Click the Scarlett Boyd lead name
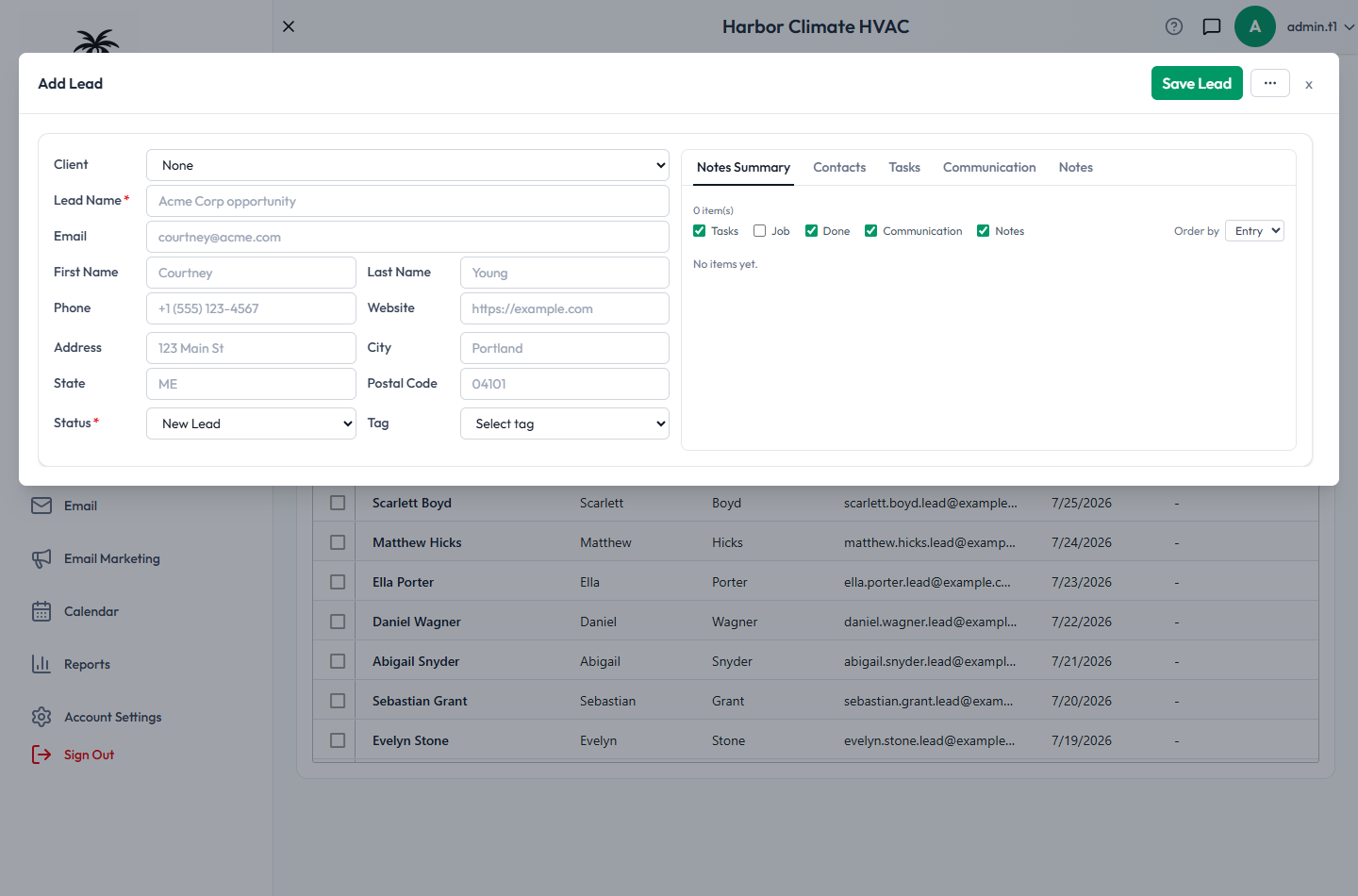The height and width of the screenshot is (896, 1358). (412, 503)
